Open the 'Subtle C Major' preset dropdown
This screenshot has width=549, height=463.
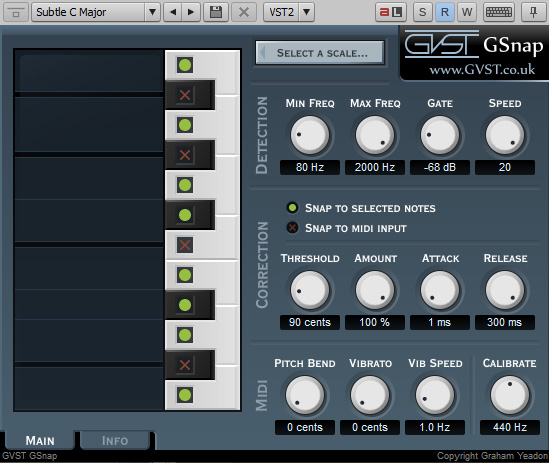click(88, 13)
